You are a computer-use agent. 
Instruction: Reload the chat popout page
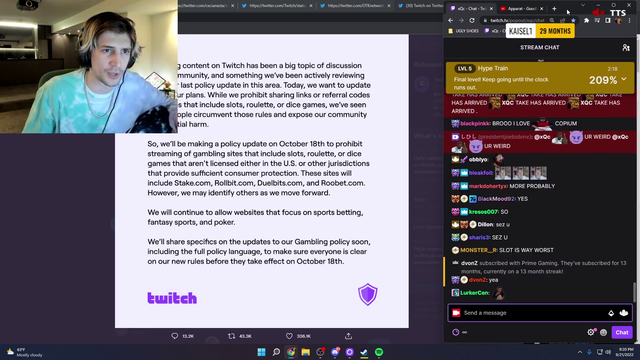472,20
